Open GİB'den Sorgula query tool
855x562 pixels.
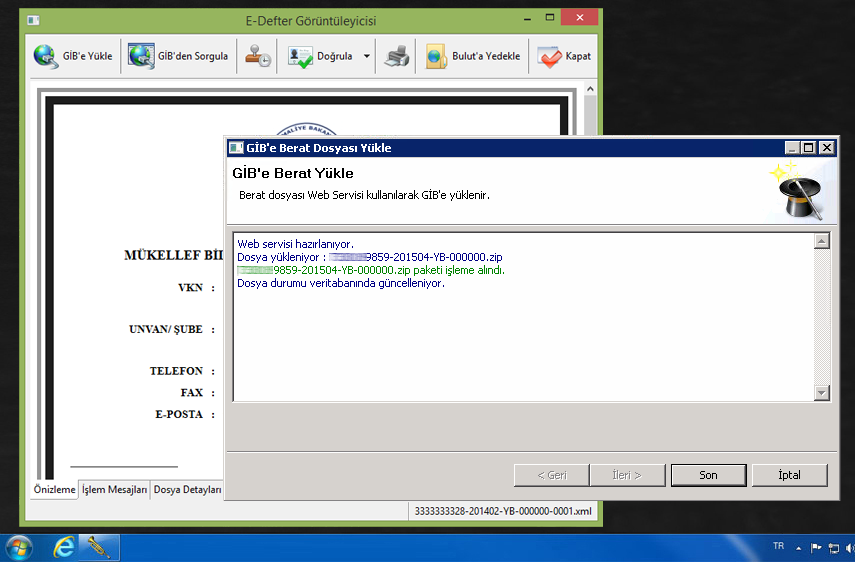[180, 57]
